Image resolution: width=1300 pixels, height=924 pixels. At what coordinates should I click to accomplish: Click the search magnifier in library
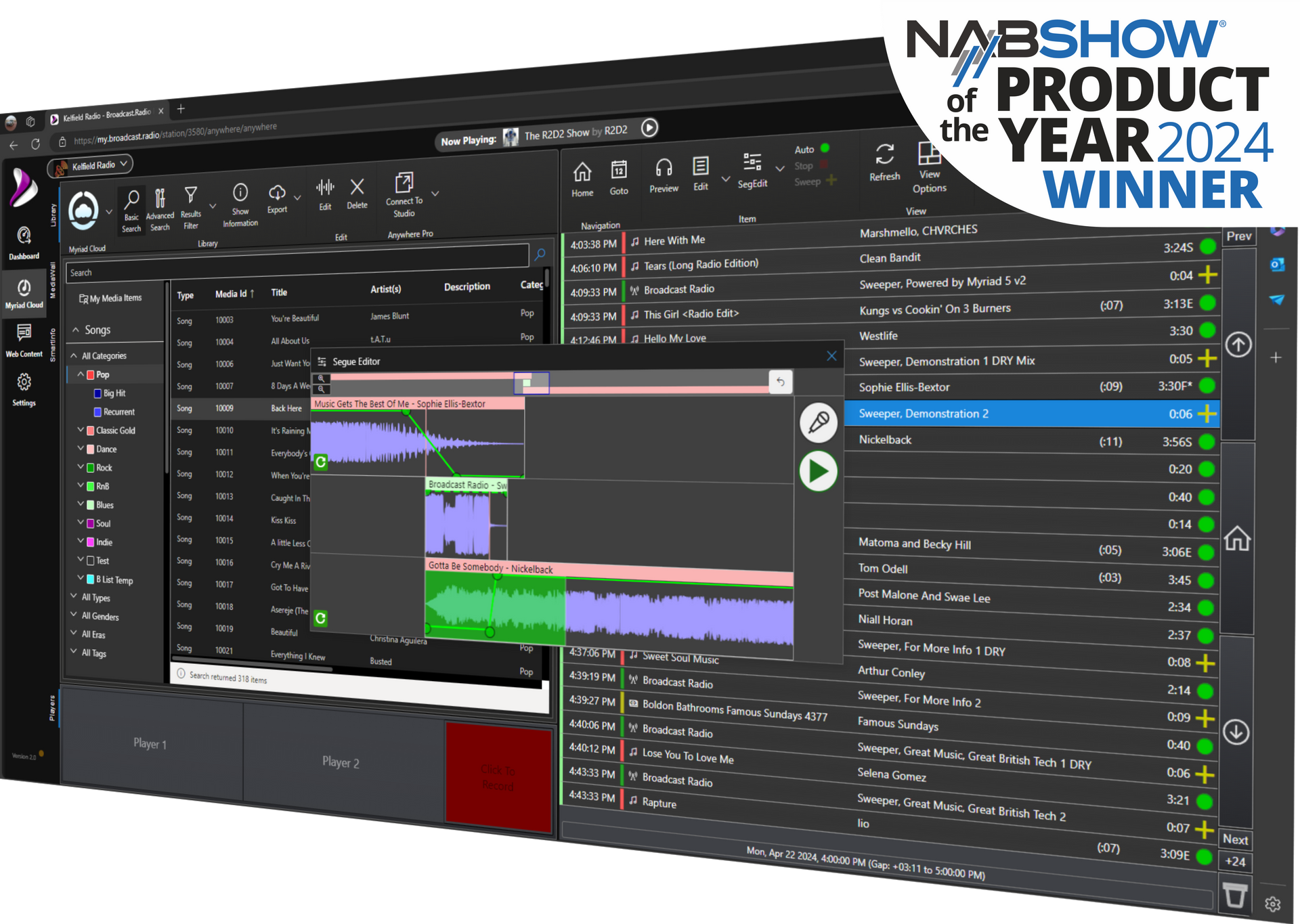[x=540, y=255]
